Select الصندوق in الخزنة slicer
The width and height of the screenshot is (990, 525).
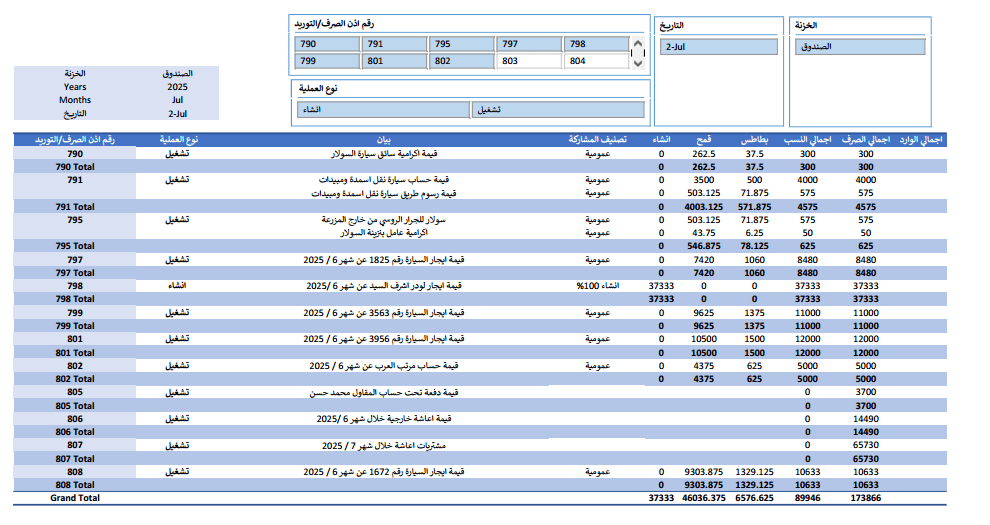point(860,47)
